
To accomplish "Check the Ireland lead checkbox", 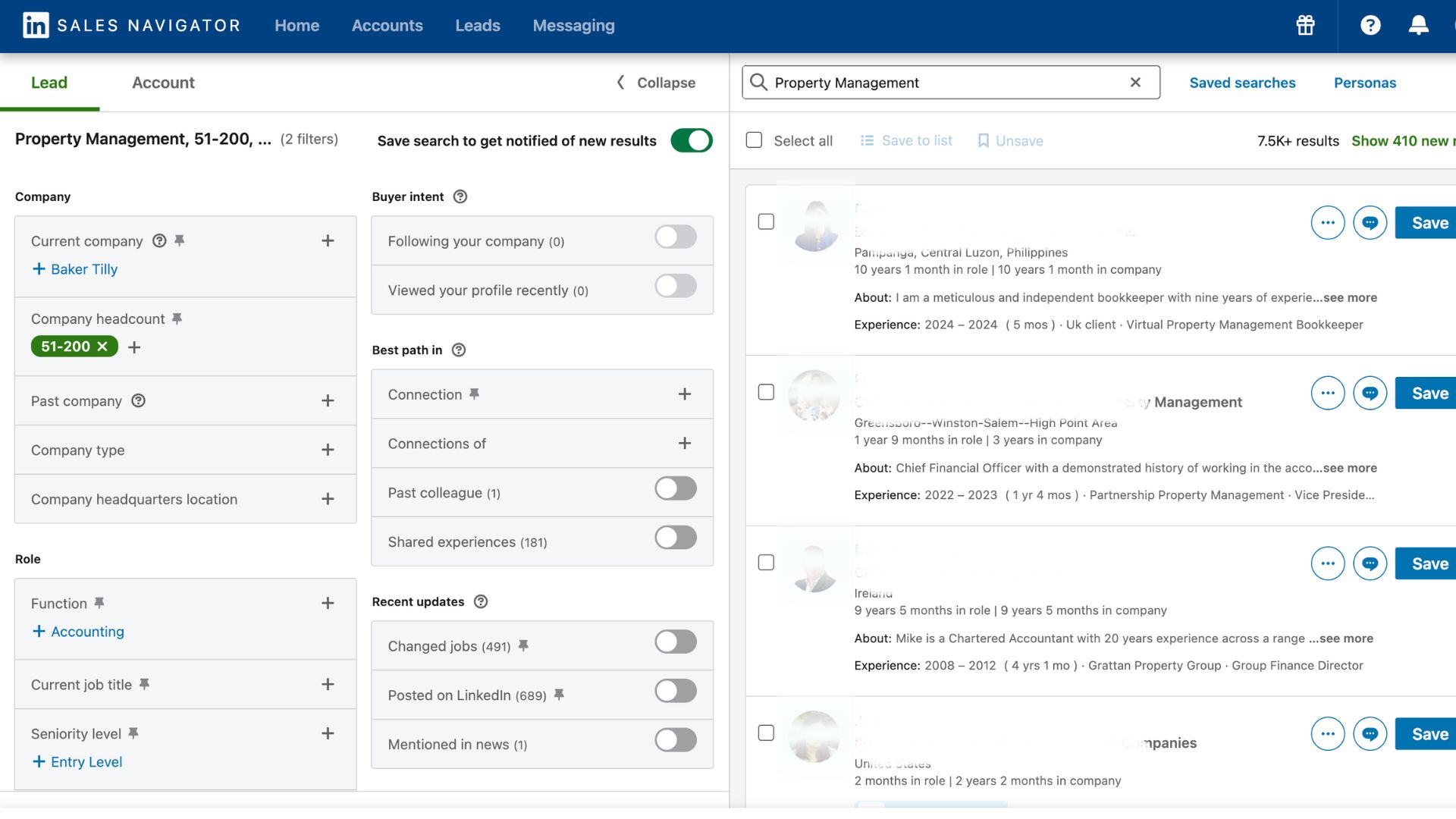I will point(766,563).
